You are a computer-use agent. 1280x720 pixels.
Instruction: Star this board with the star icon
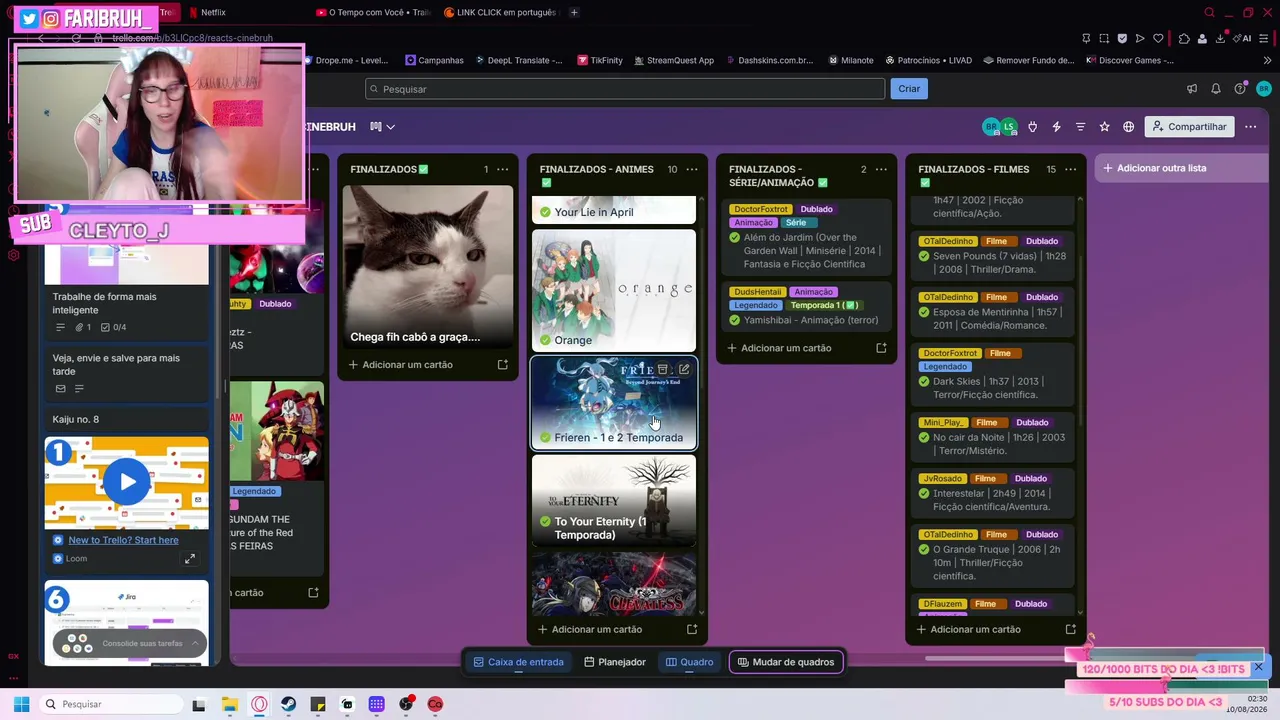(x=1104, y=127)
